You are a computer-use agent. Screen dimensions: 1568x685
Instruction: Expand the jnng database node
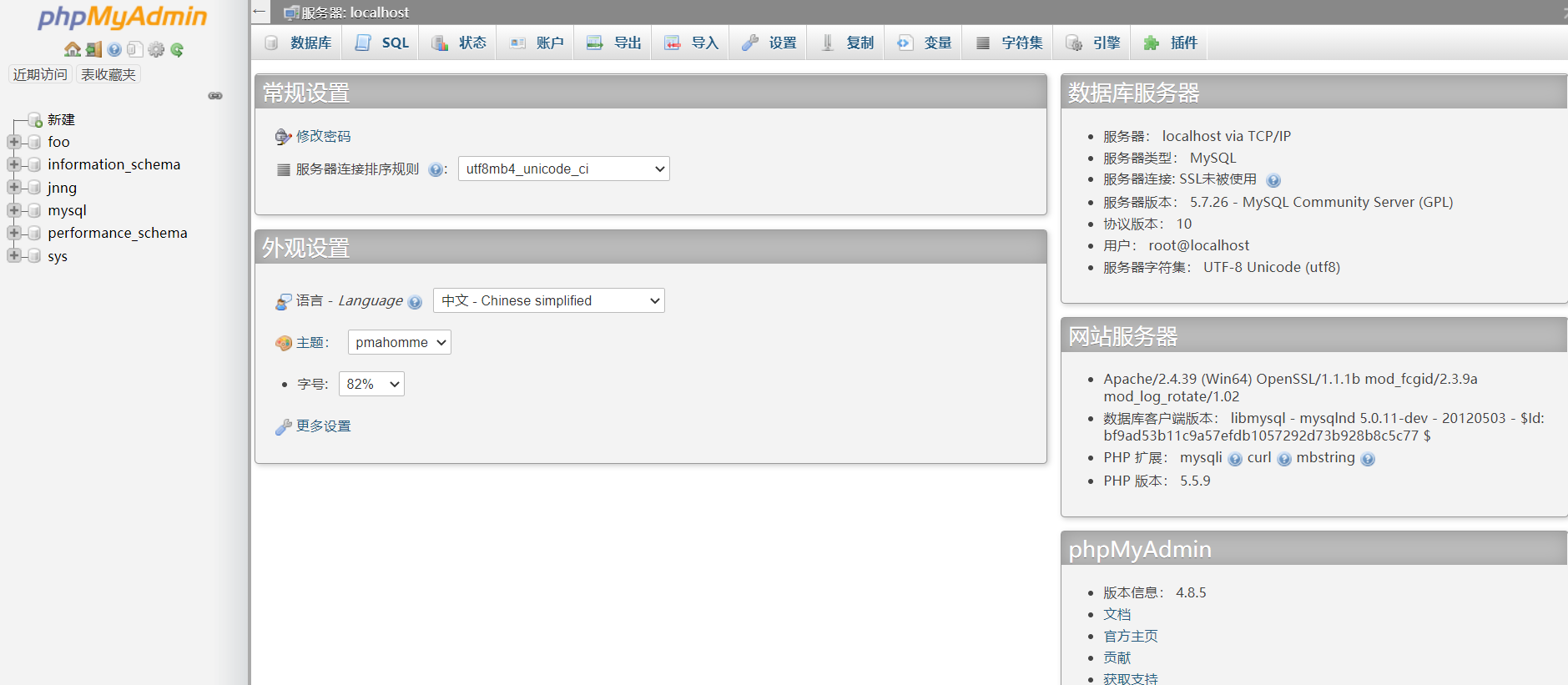14,188
